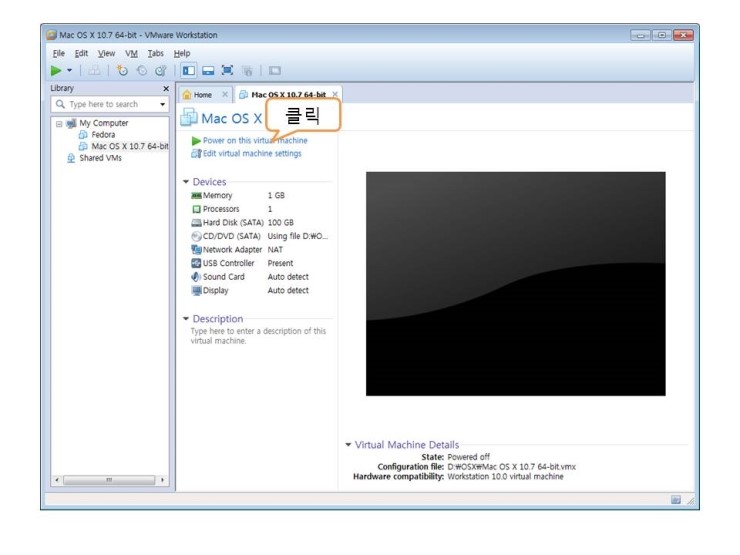Open the VM menu
Screen dimensions: 740x555
[131, 53]
